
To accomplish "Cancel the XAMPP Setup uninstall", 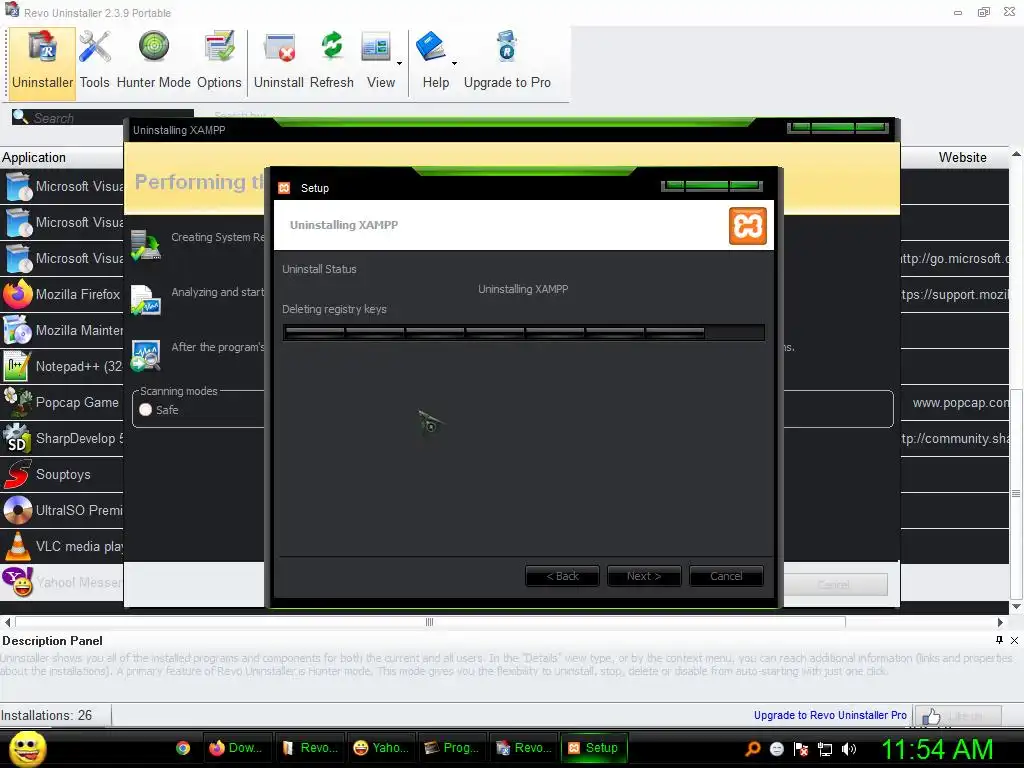I will 726,576.
